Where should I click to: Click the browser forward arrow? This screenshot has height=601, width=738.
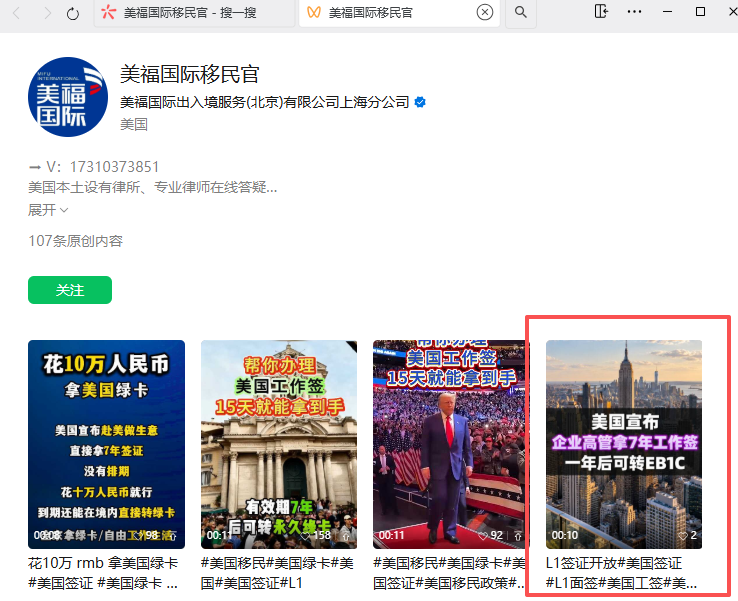tap(47, 13)
